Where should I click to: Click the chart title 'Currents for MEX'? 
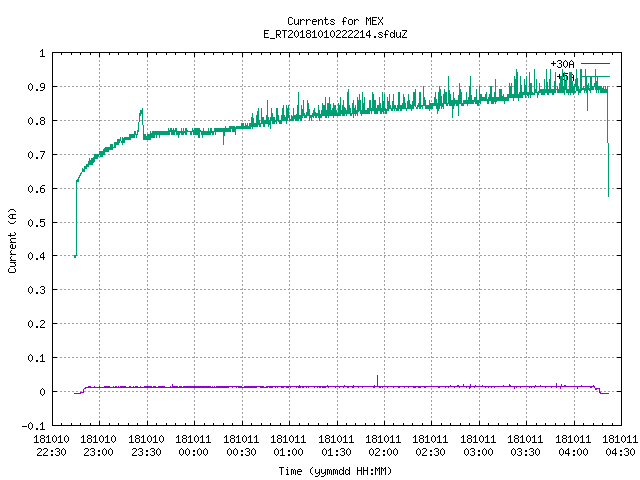pos(335,21)
